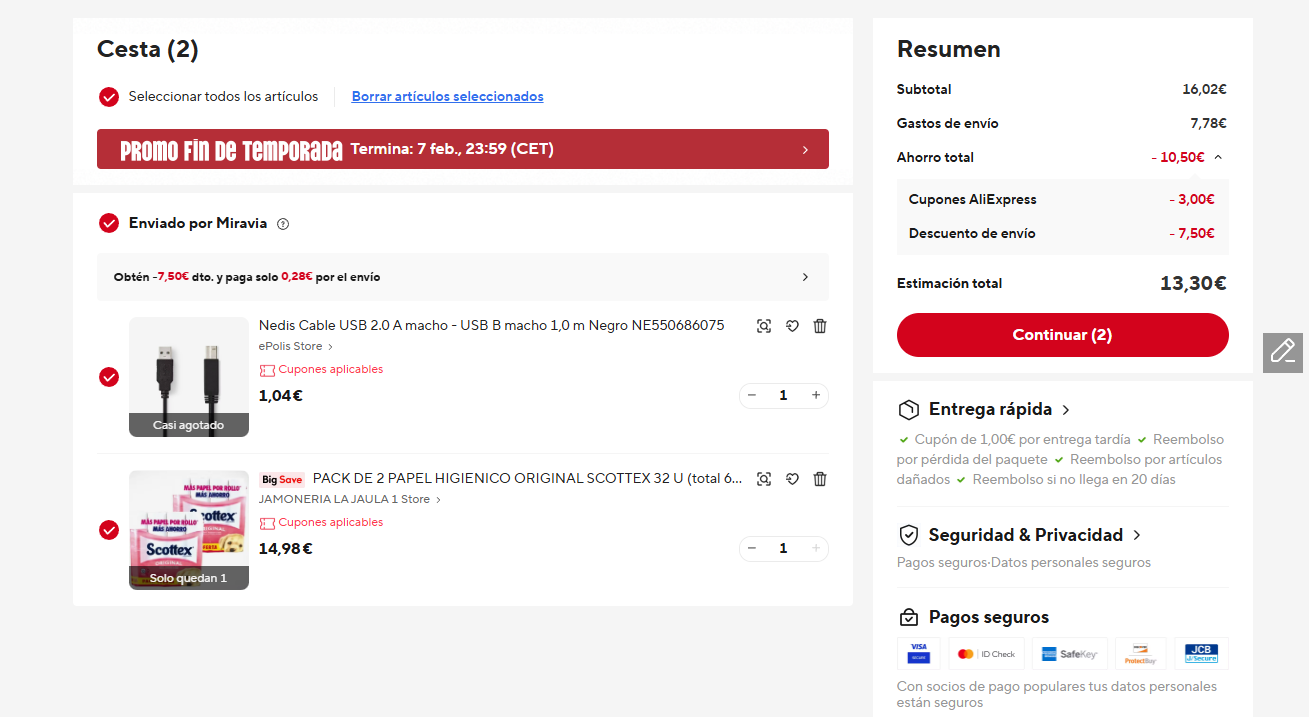This screenshot has width=1309, height=717.
Task: Click the Entrega rápida package icon
Action: [908, 410]
